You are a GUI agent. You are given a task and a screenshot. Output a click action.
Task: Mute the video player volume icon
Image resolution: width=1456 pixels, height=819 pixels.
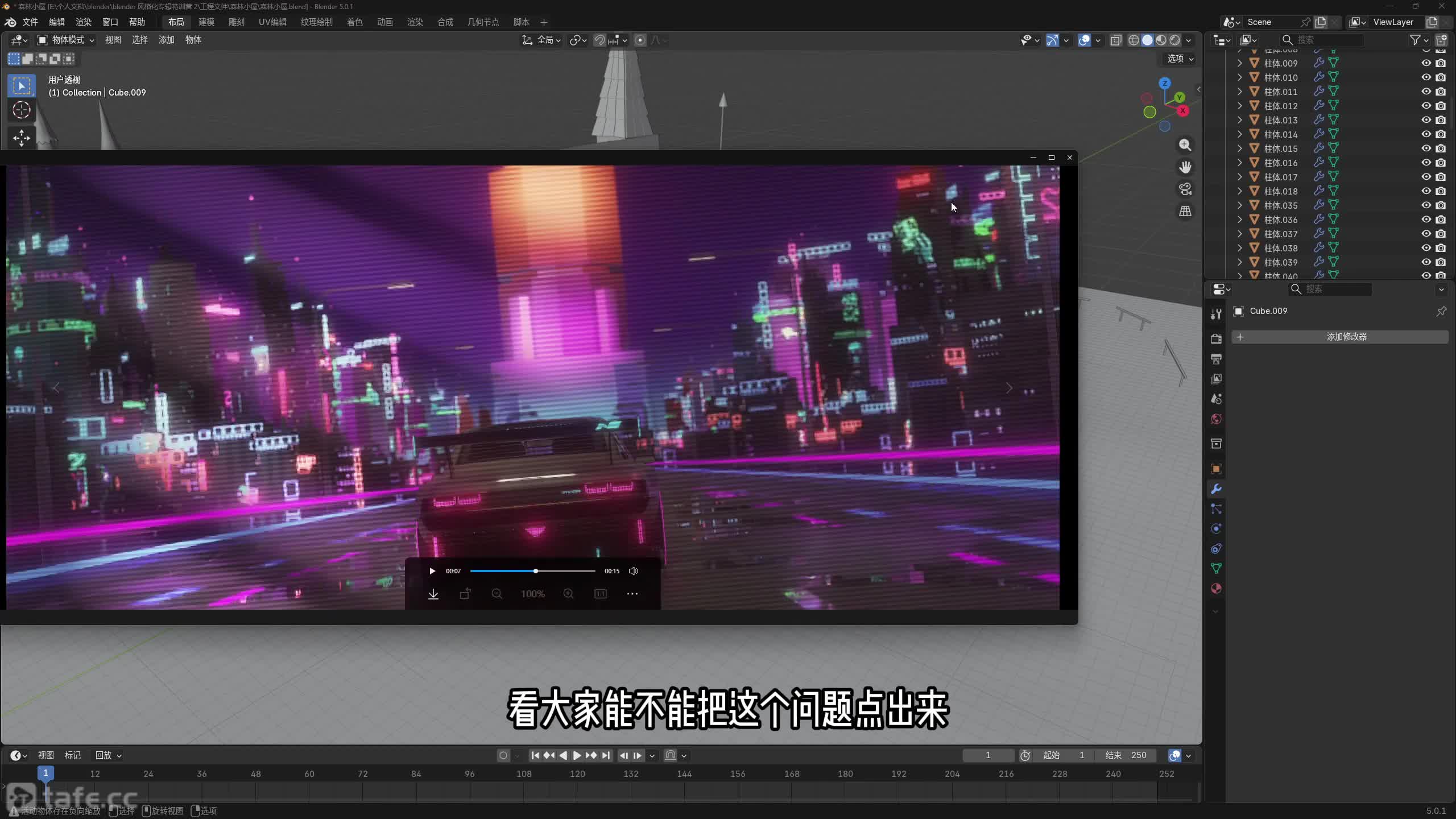(x=634, y=571)
